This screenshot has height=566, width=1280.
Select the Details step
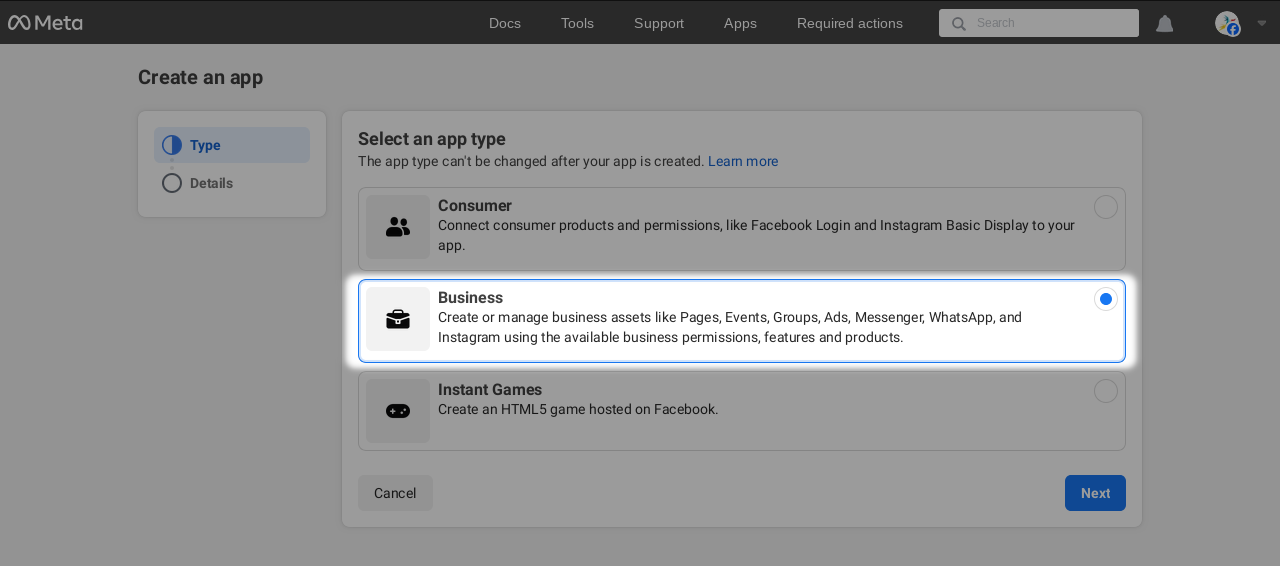tap(232, 183)
